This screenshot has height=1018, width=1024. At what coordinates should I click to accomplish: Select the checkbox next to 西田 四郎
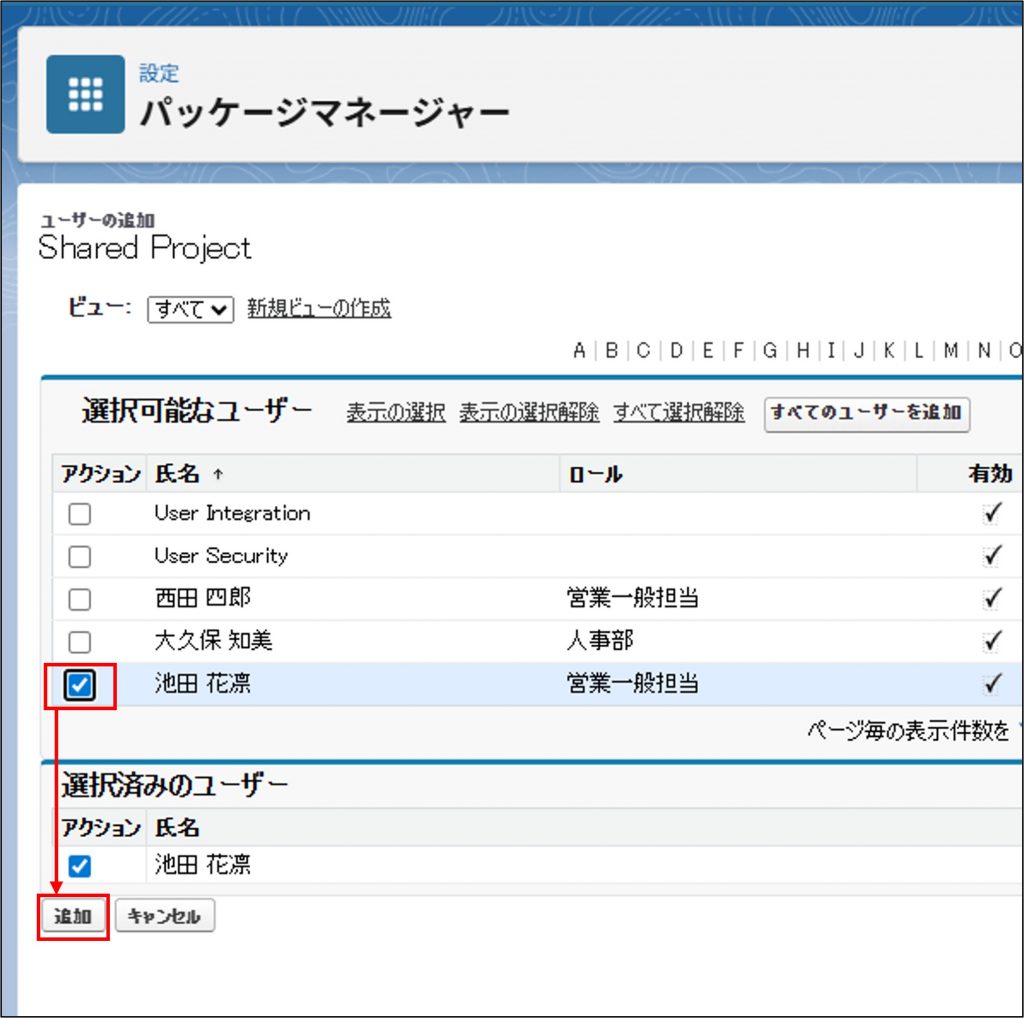tap(79, 600)
